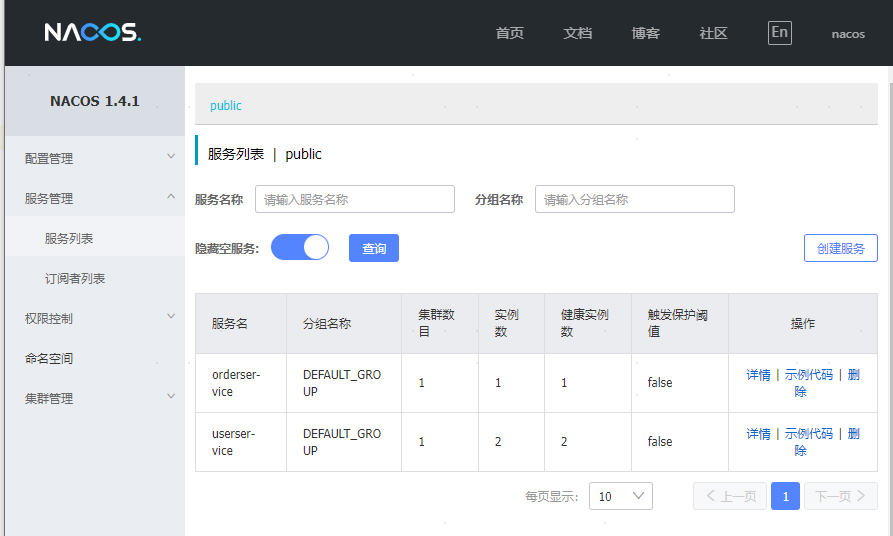Open 命名空间 in the sidebar
Viewport: 893px width, 536px height.
tap(49, 358)
